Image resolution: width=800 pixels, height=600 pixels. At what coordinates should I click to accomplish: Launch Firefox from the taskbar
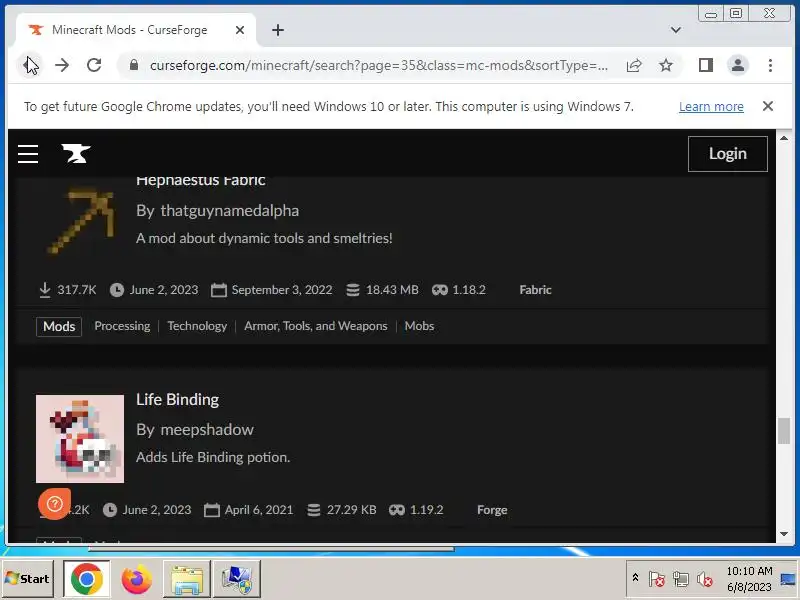click(136, 579)
